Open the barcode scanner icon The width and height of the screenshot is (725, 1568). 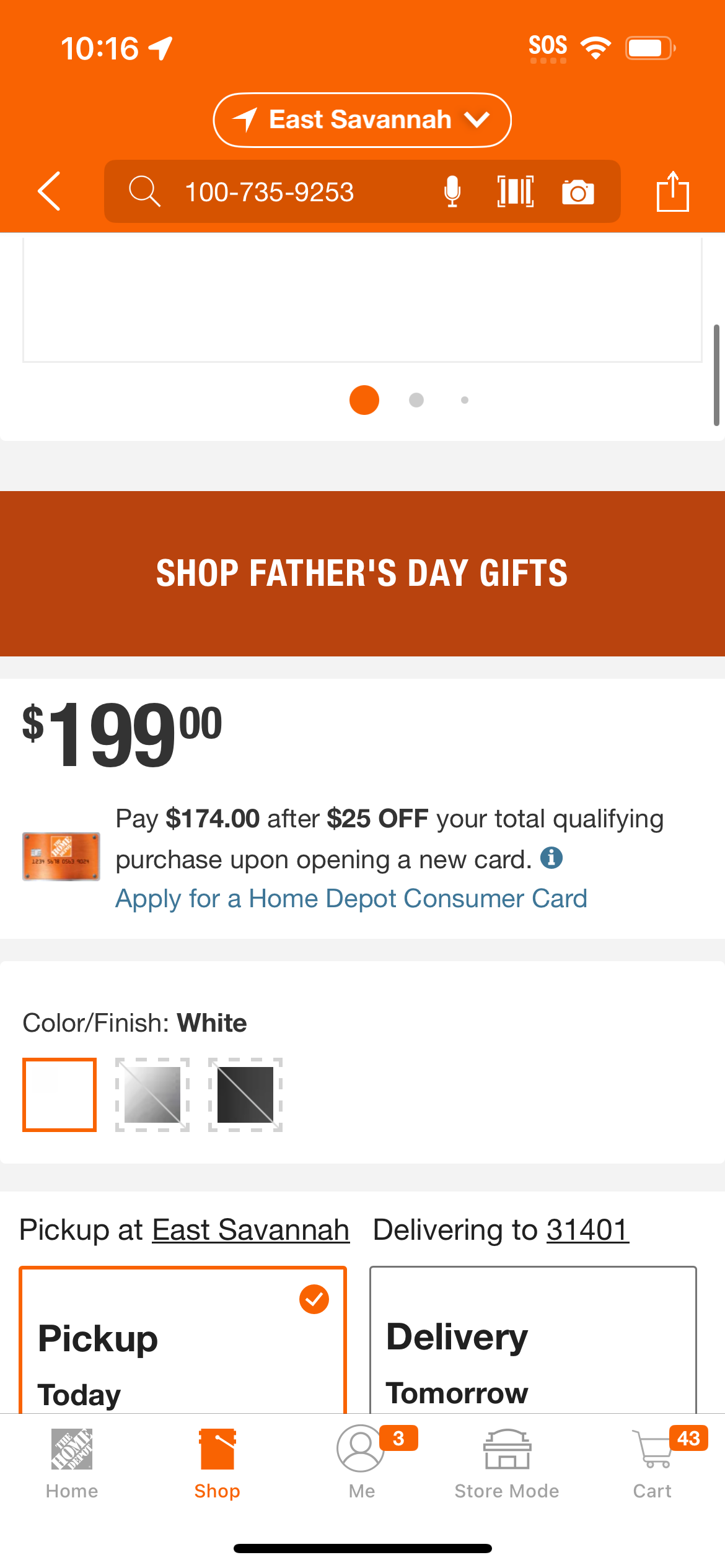(x=516, y=191)
